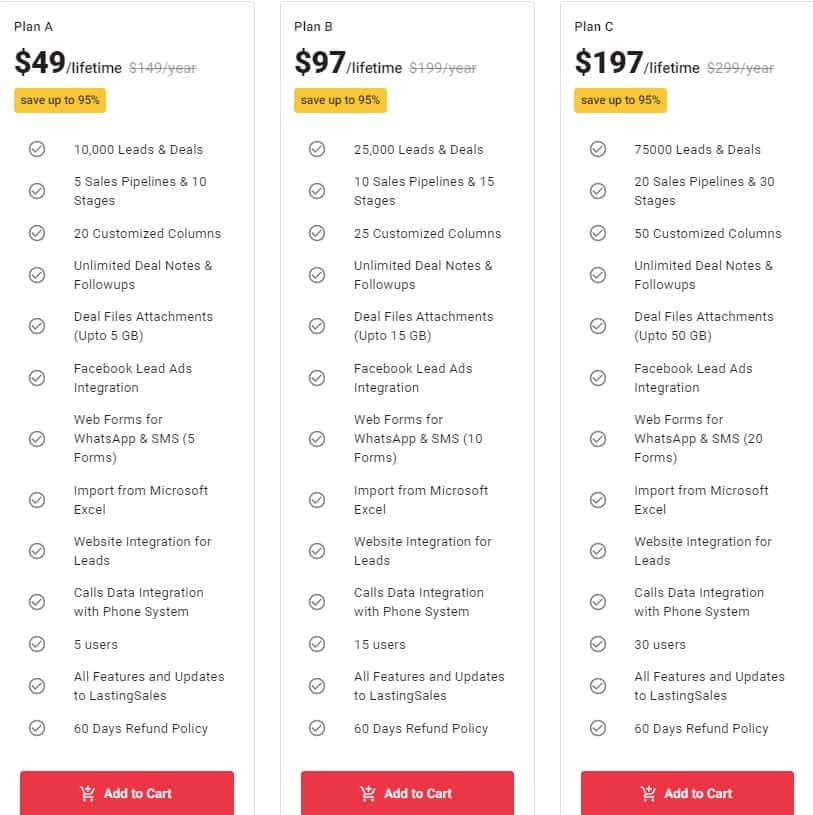Click the checkmark beside Plan B's Facebook Lead Ads Integration
The height and width of the screenshot is (815, 813).
317,377
